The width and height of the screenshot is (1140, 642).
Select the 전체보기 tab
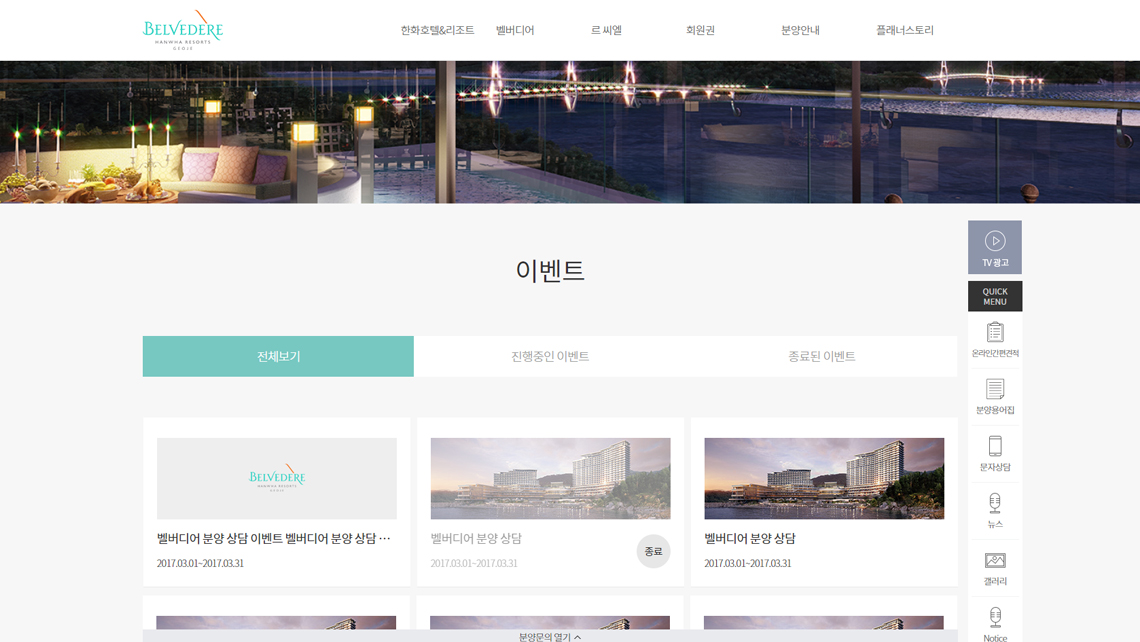tap(278, 356)
